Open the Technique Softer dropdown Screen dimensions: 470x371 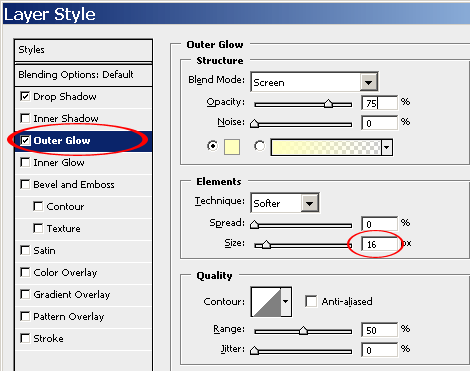(x=310, y=203)
